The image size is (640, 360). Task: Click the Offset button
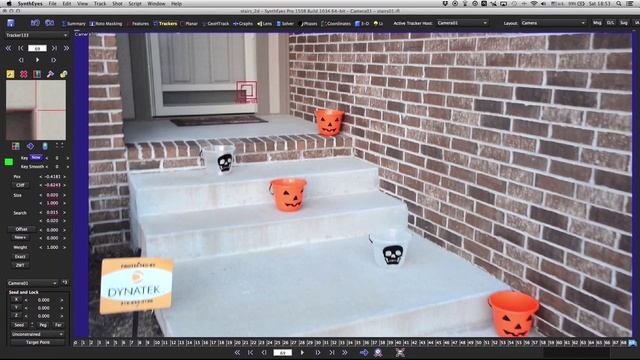(21, 229)
